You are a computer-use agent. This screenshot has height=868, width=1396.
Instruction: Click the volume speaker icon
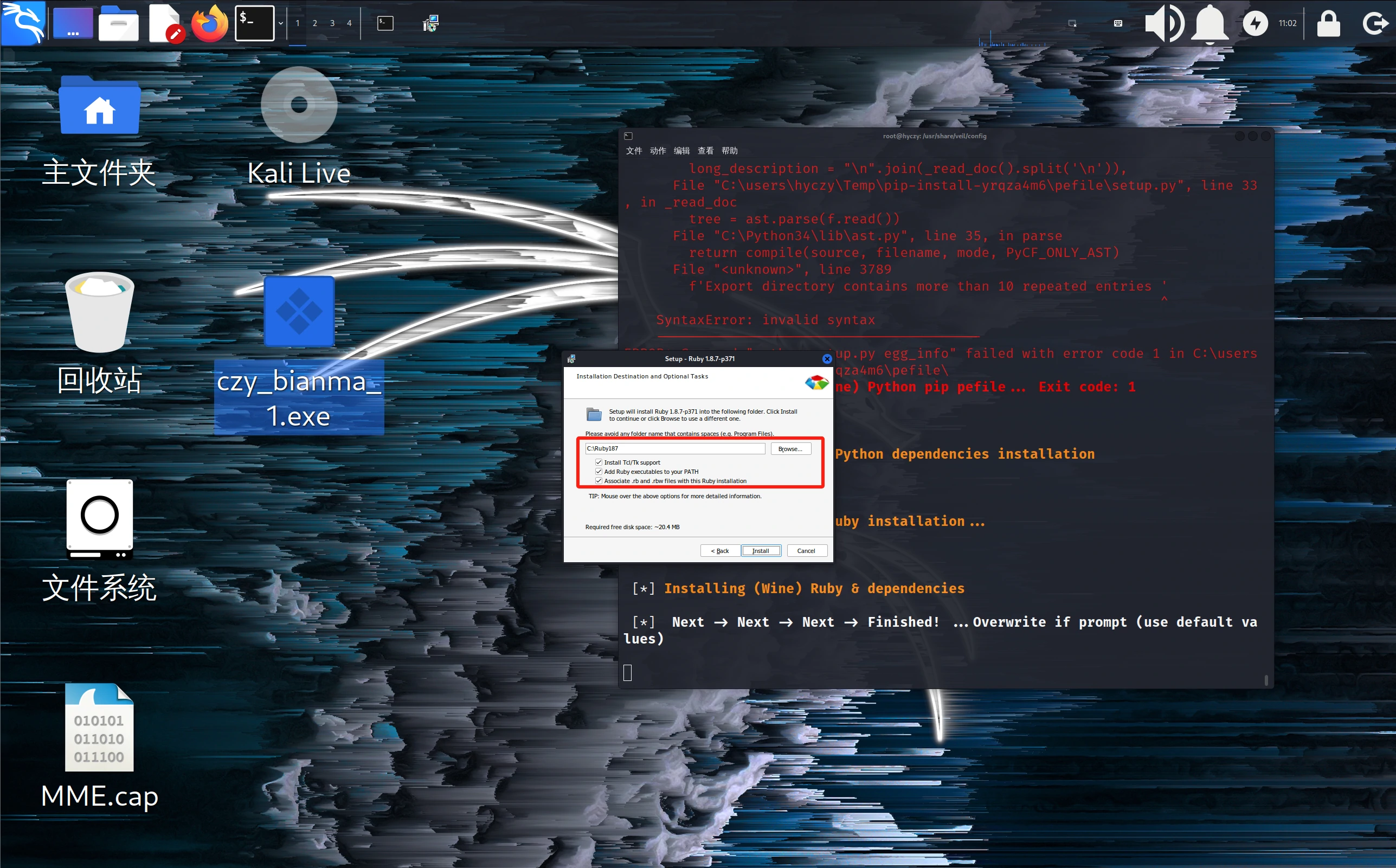1164,23
